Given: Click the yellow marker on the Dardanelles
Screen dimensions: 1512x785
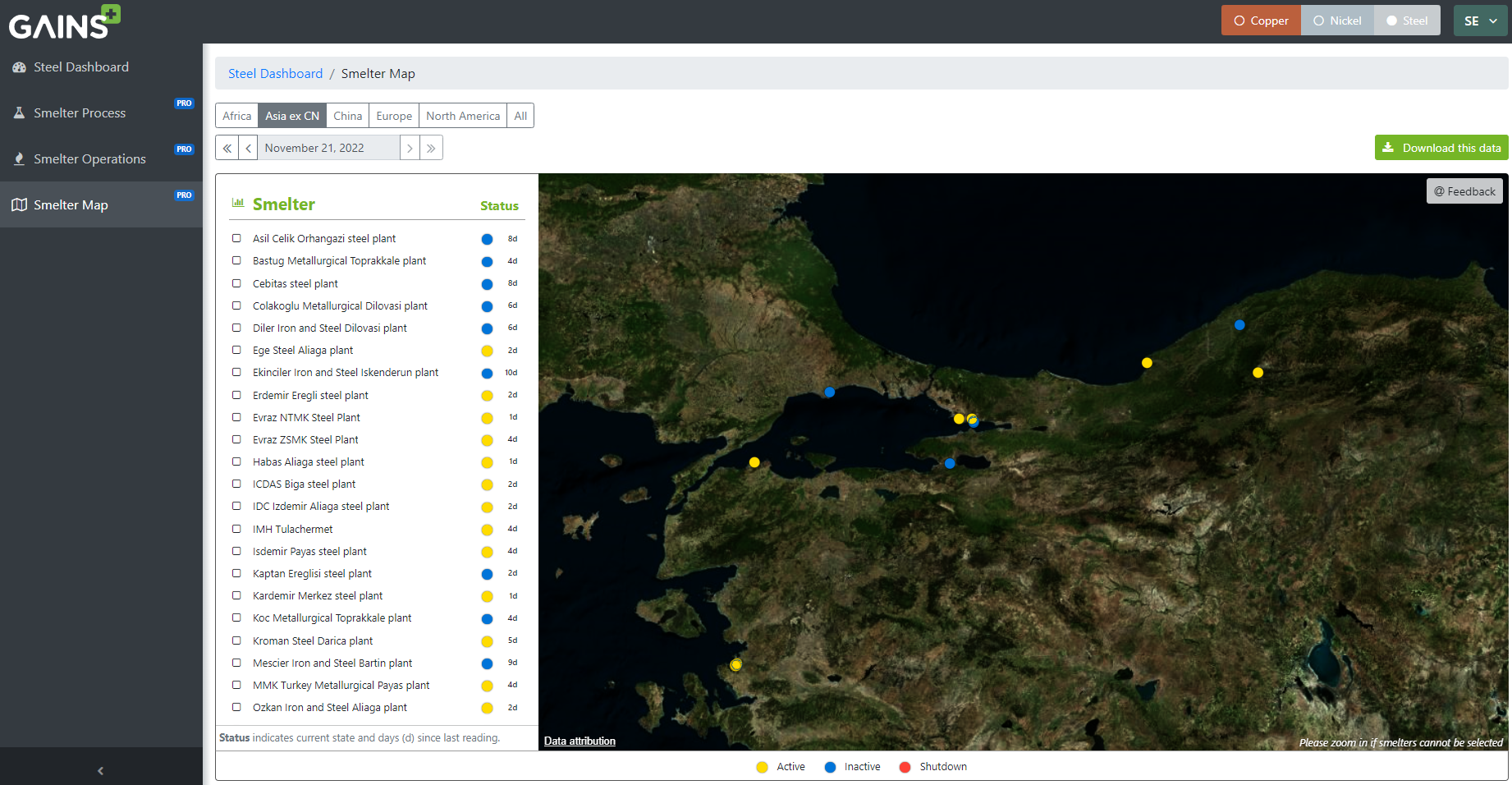Looking at the screenshot, I should [x=754, y=462].
